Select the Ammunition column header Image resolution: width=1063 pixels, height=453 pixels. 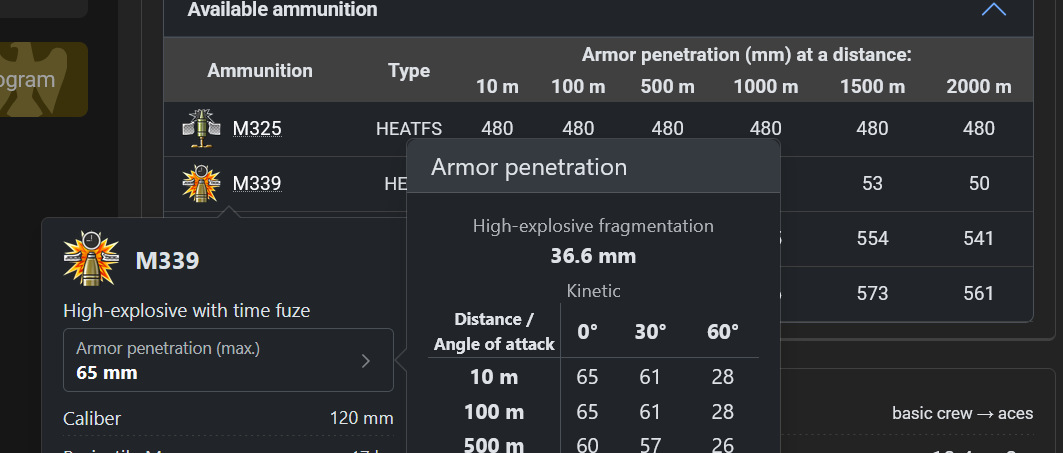click(x=260, y=70)
